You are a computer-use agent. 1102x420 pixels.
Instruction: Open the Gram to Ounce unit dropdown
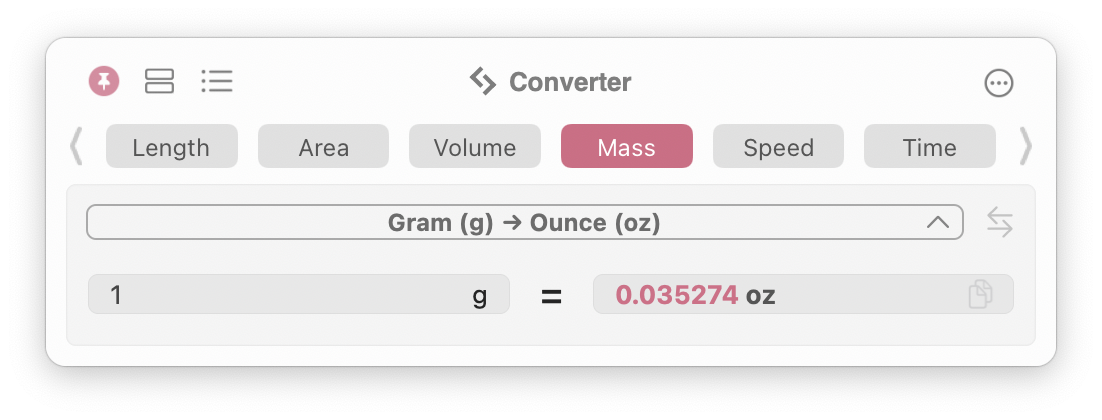pos(524,223)
